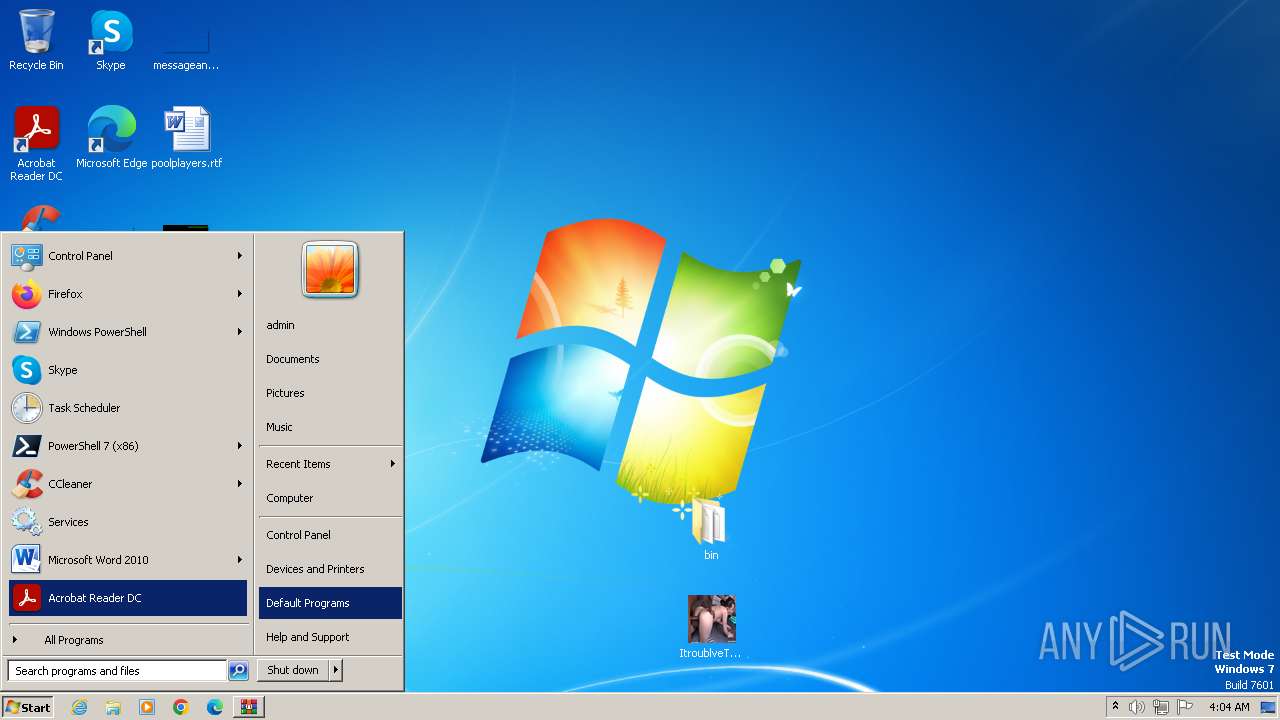
Task: Open Computer from the Start menu
Action: point(330,498)
